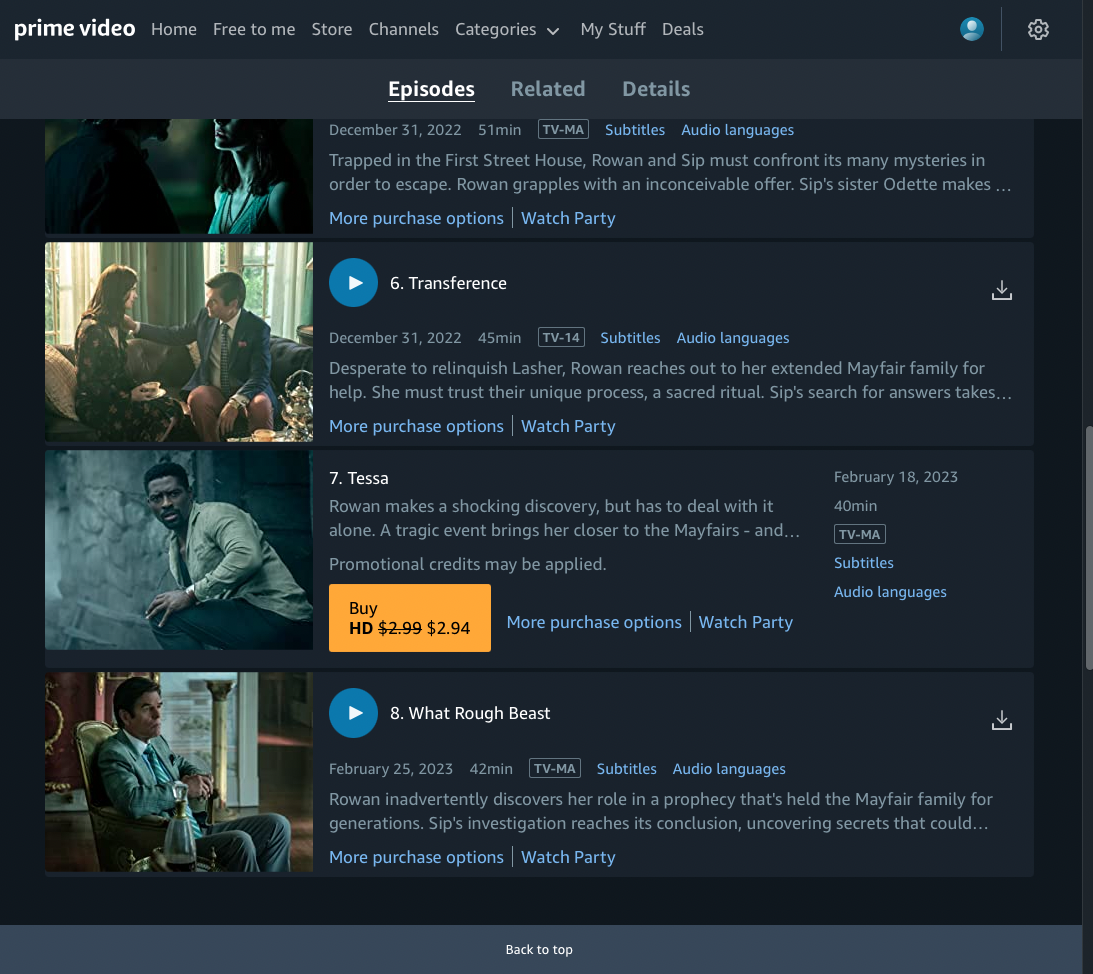This screenshot has width=1093, height=974.
Task: Open More purchase options for episode 6
Action: [416, 426]
